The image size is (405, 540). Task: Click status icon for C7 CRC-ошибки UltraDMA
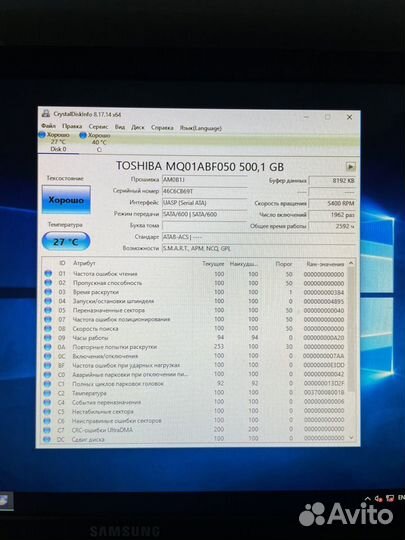pos(47,430)
